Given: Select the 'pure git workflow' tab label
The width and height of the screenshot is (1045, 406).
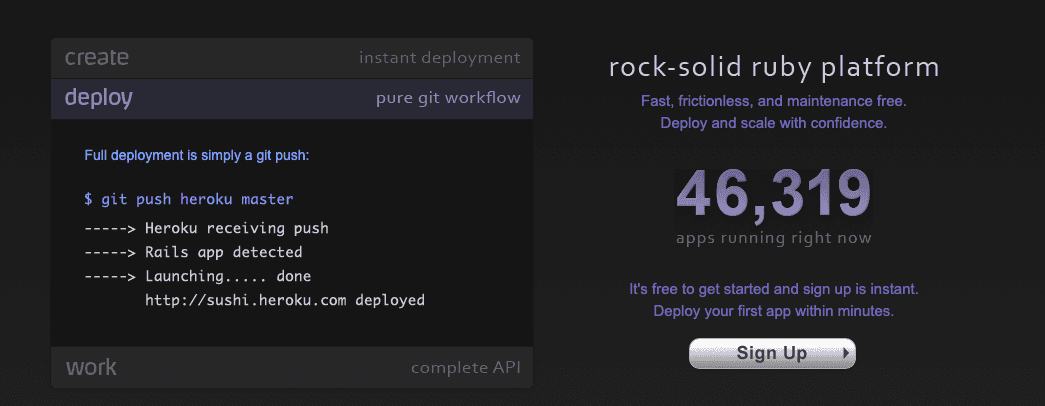Looking at the screenshot, I should 447,98.
